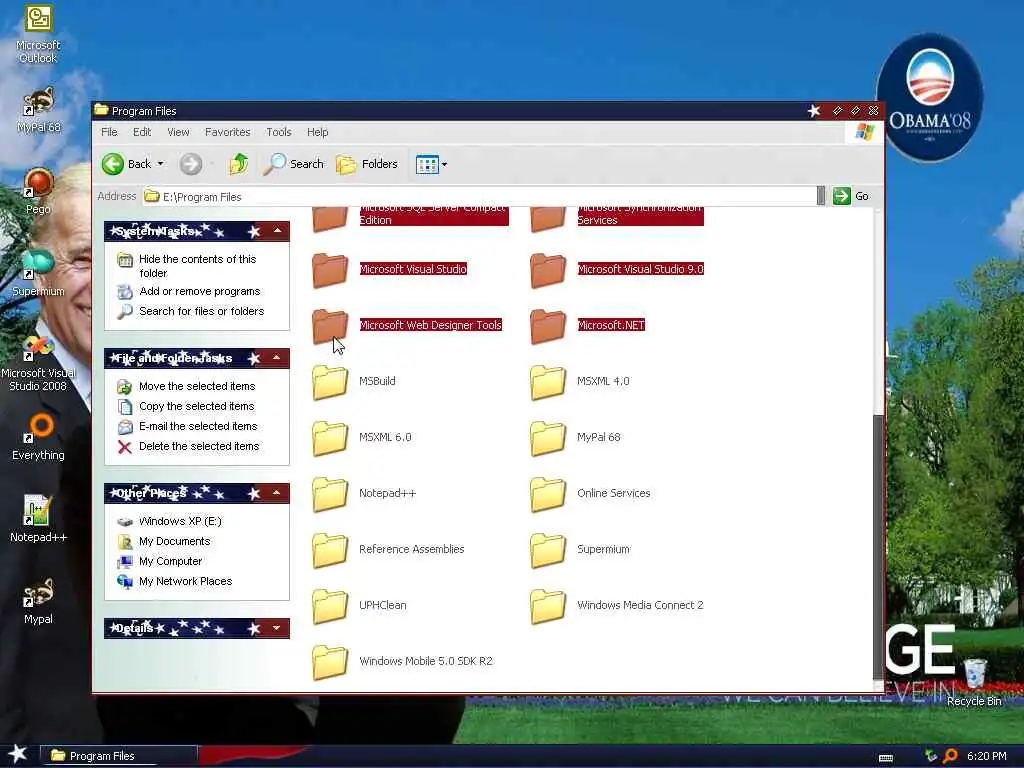Click the Program Files taskbar button
This screenshot has height=768, width=1024.
coord(119,756)
